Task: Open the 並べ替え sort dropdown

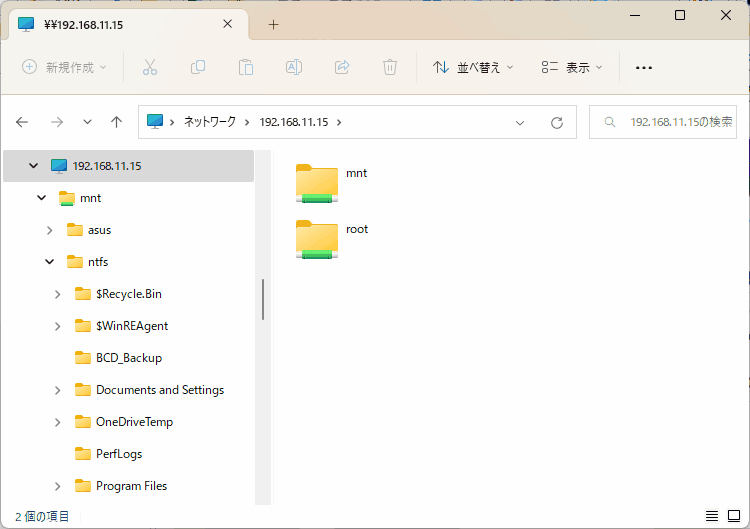Action: pyautogui.click(x=473, y=67)
